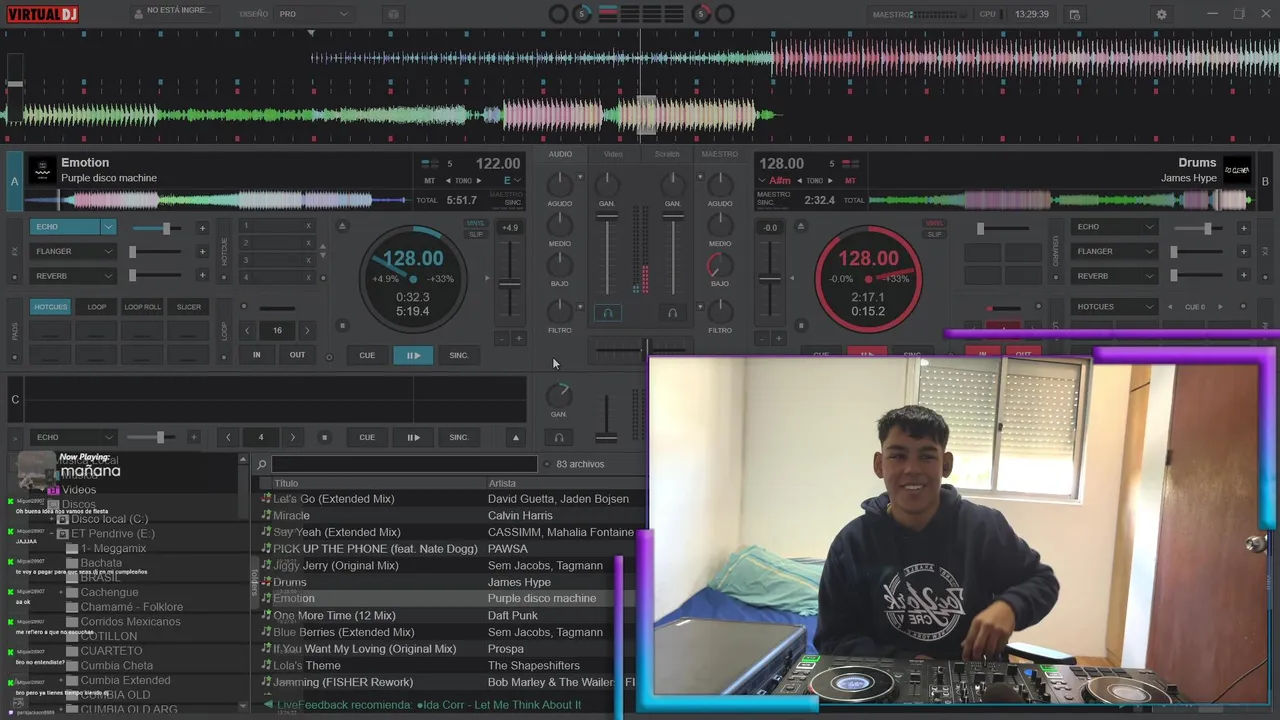Click deck B eject icon
1280x720 pixels.
click(800, 226)
